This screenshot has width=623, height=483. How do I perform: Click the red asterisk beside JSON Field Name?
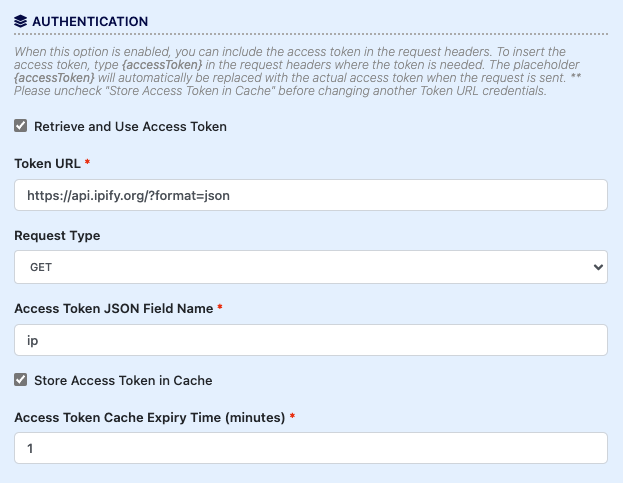tap(220, 307)
